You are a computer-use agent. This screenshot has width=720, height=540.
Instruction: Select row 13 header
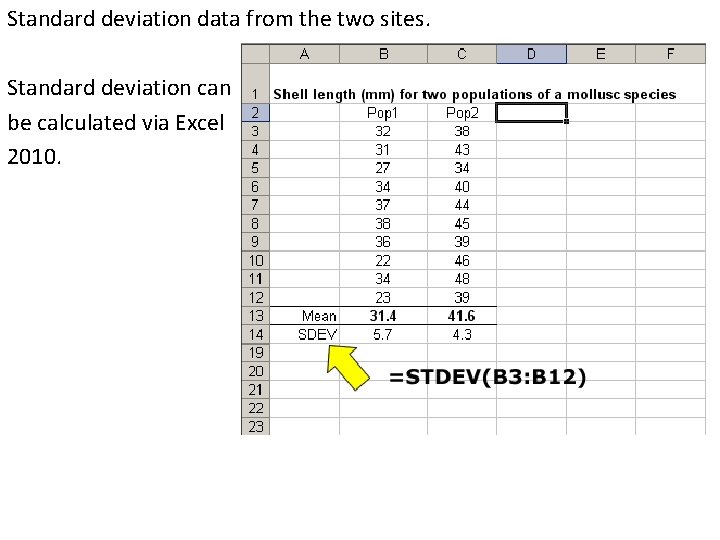[x=255, y=316]
